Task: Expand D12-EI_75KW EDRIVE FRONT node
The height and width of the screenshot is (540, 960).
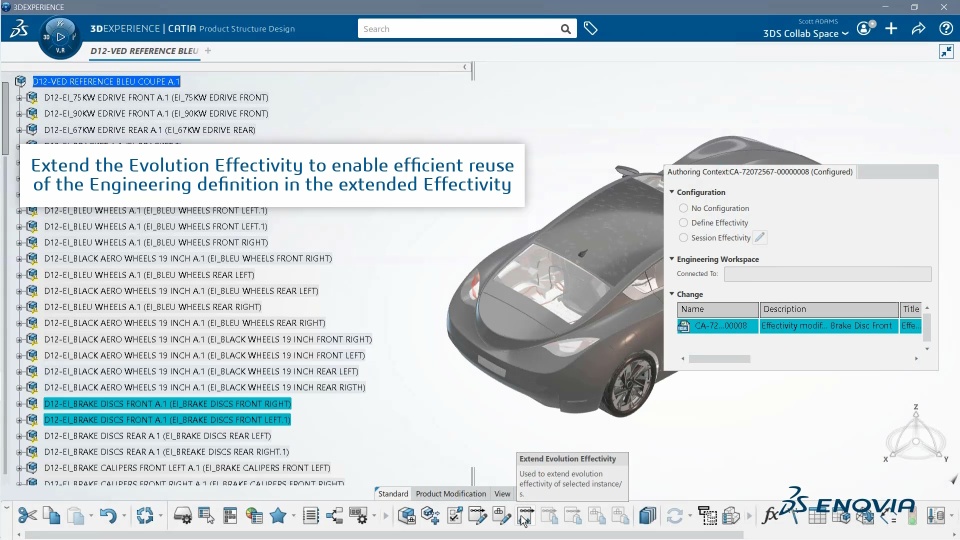Action: point(18,97)
